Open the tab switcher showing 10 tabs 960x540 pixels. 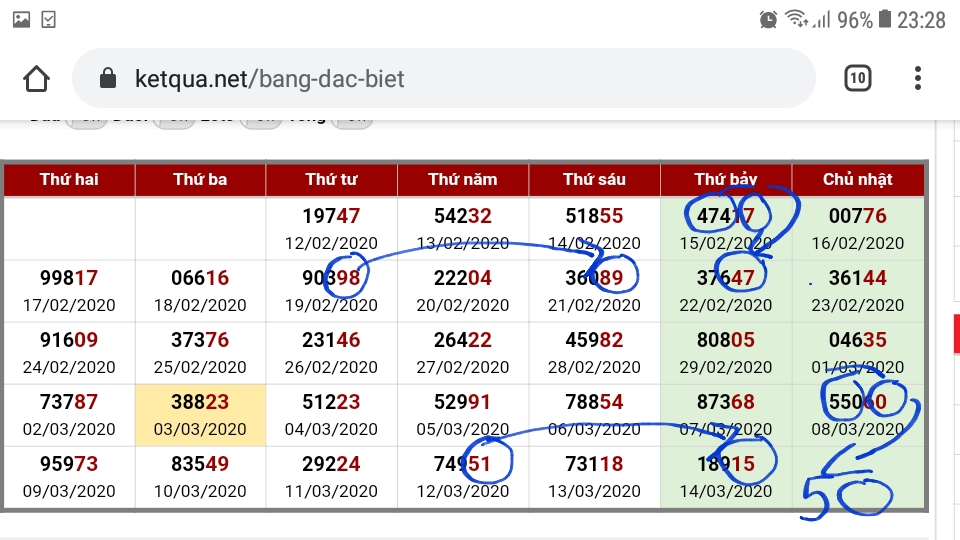(x=857, y=78)
